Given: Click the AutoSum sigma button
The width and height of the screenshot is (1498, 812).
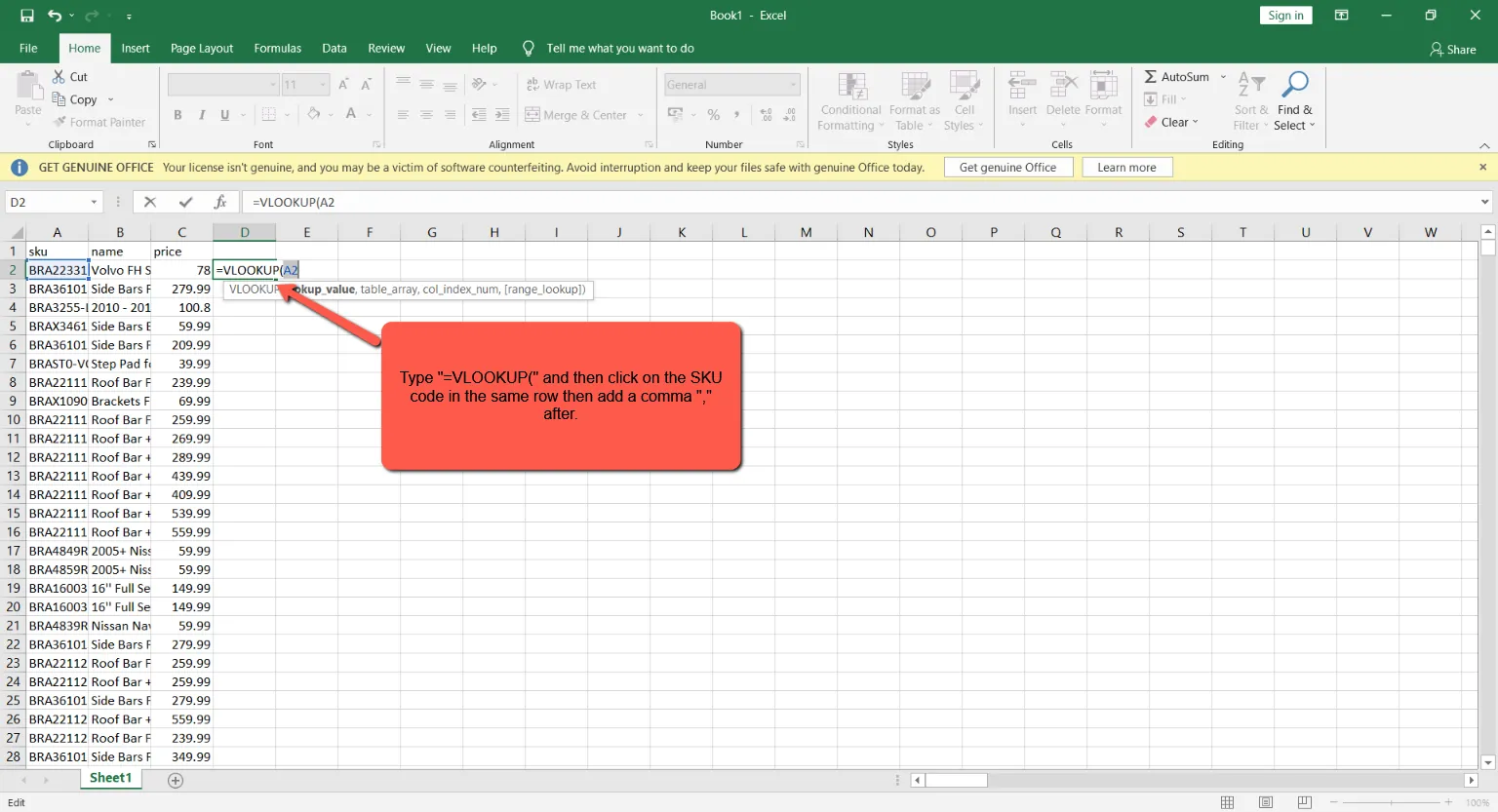Looking at the screenshot, I should tap(1176, 77).
